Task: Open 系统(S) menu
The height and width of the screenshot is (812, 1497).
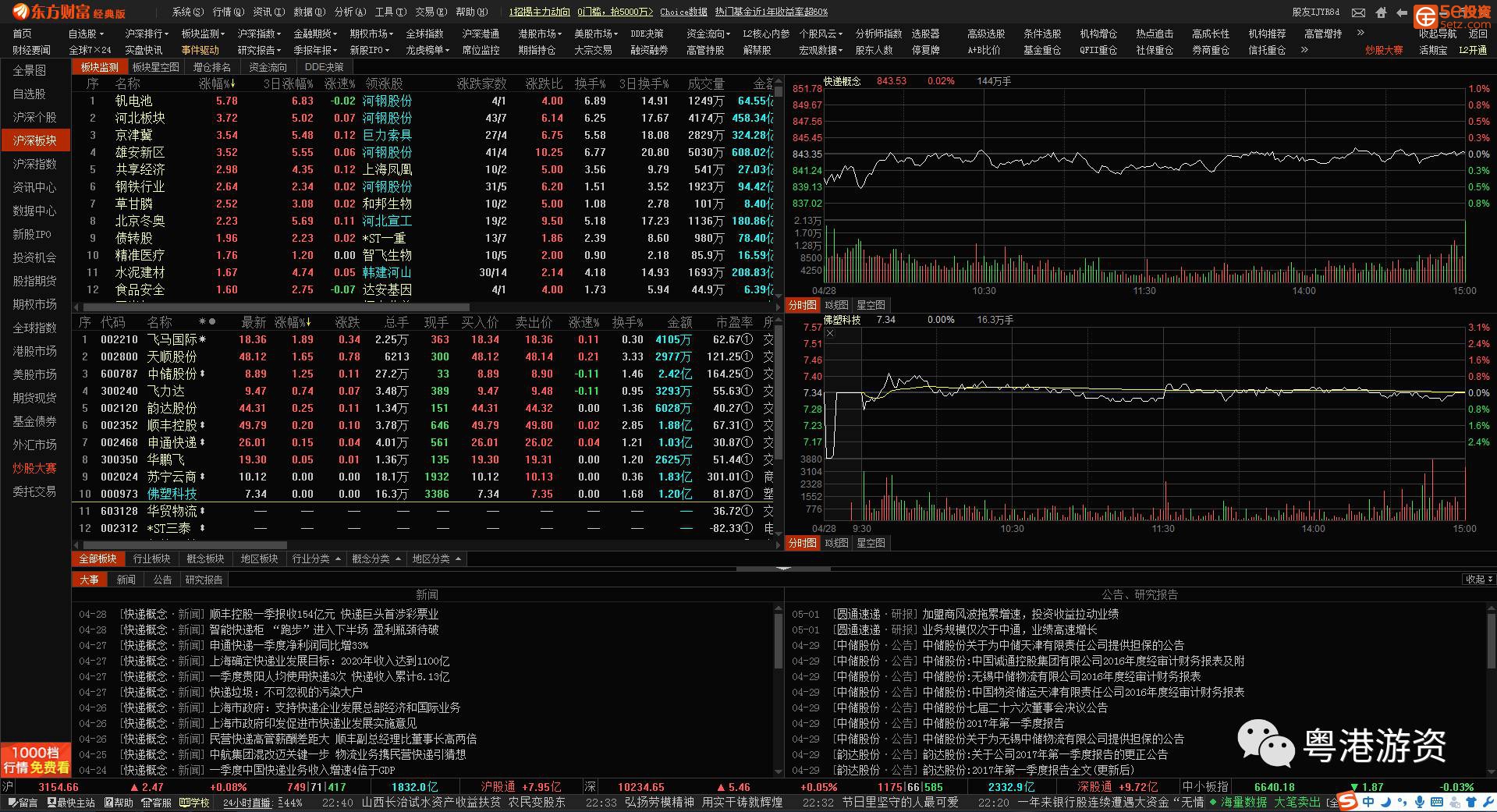Action: 188,12
